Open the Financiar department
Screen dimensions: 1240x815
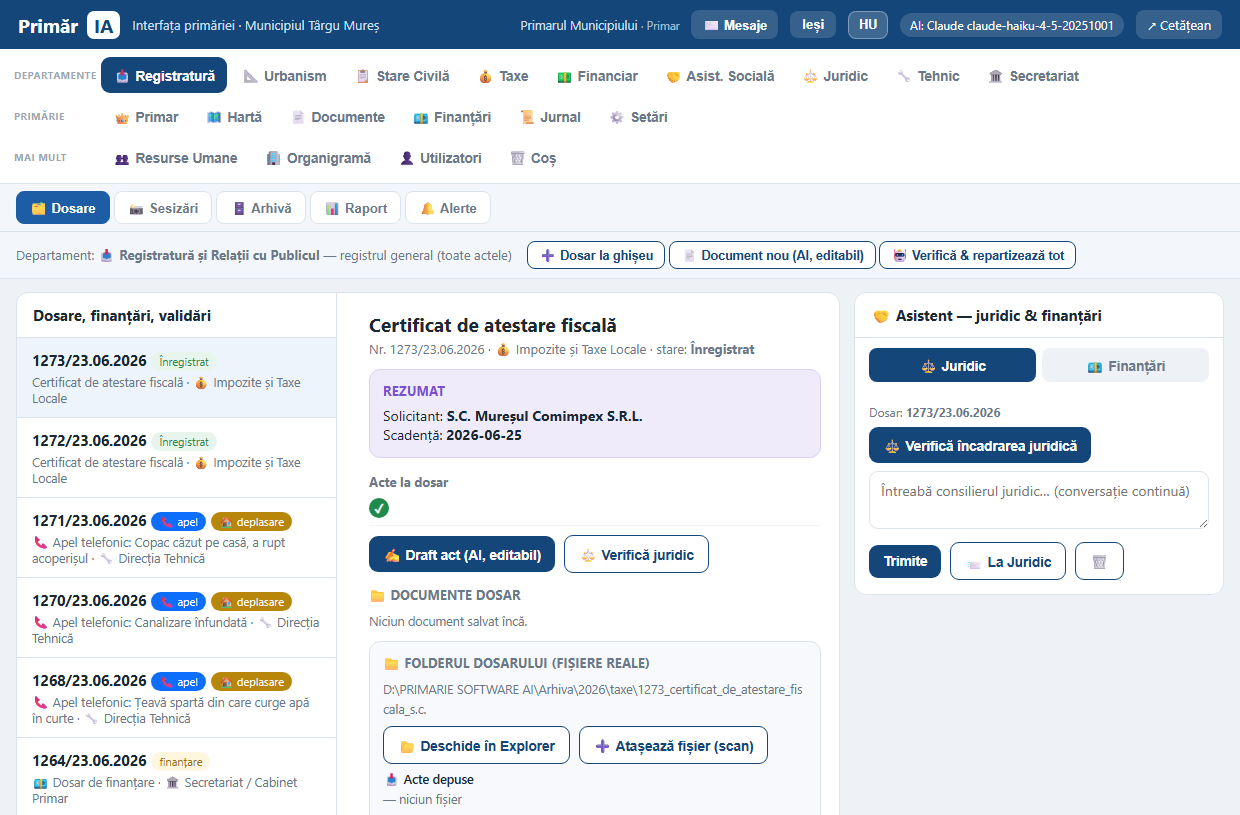pyautogui.click(x=597, y=76)
